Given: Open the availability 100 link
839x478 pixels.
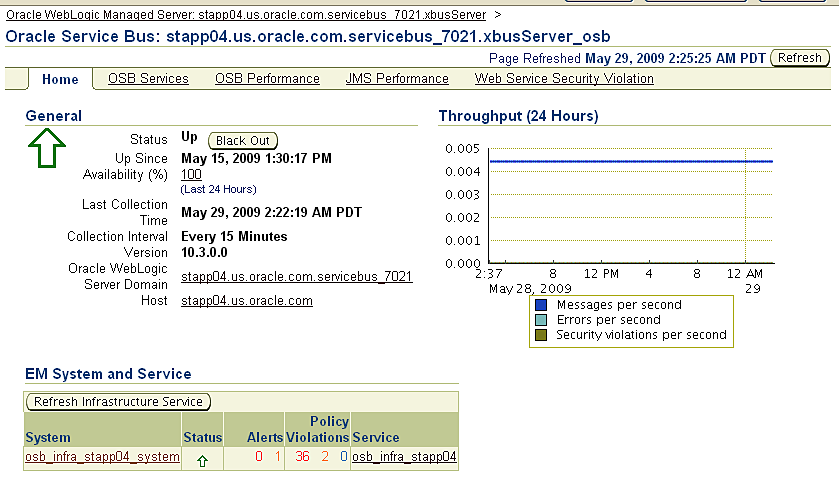Looking at the screenshot, I should 191,174.
